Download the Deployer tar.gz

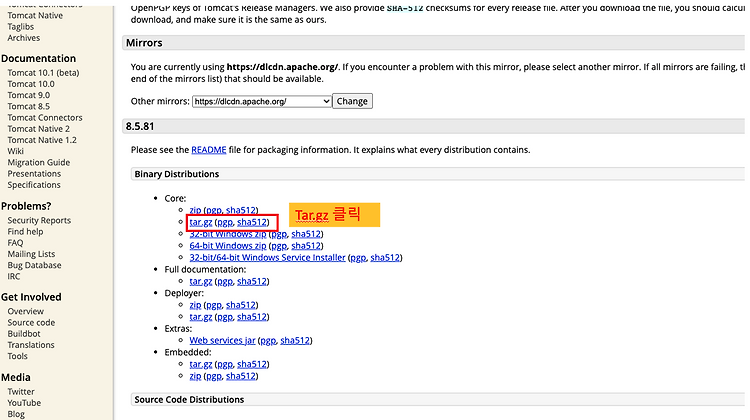[200, 317]
